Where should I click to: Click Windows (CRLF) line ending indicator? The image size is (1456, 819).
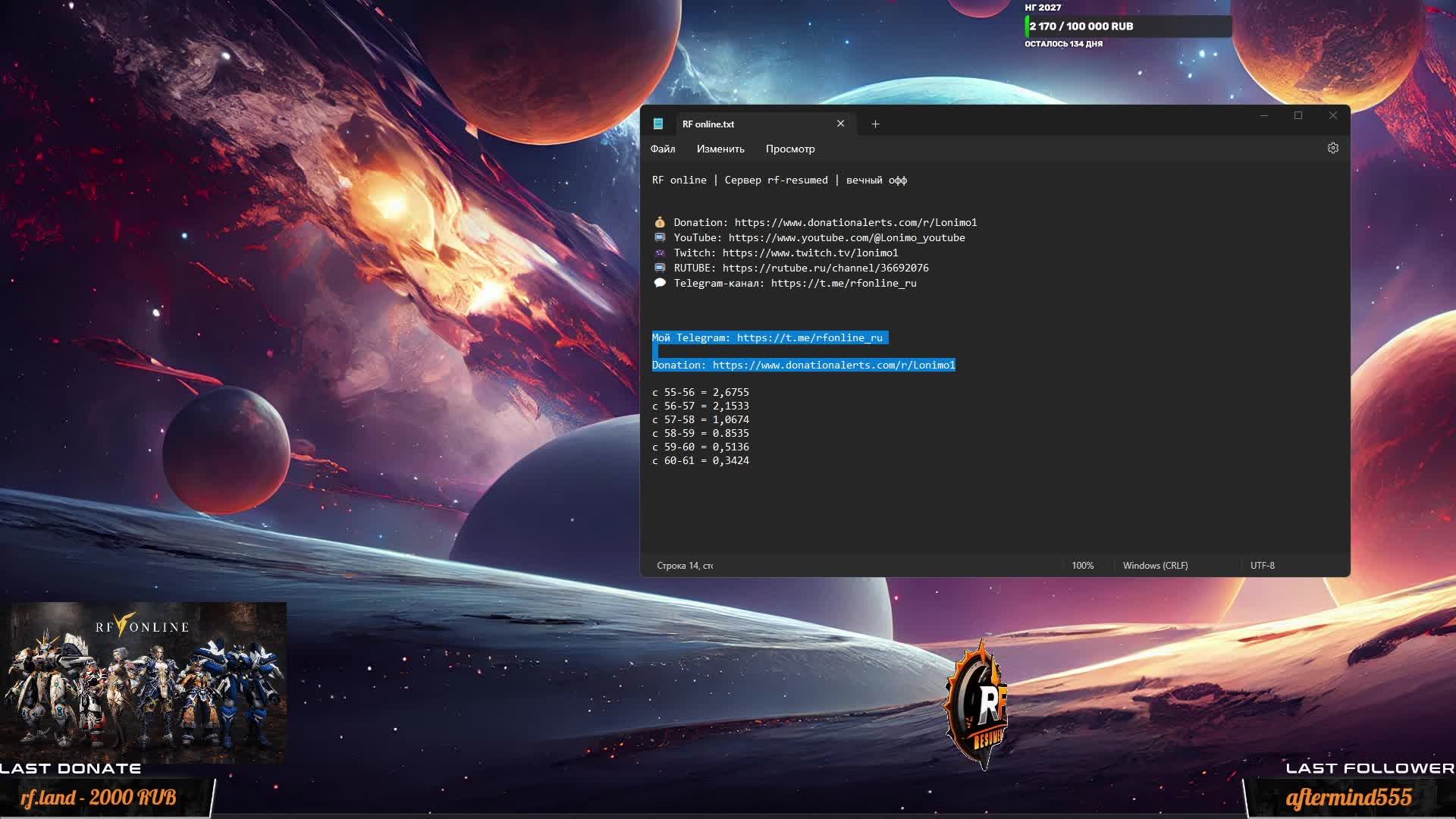click(x=1155, y=566)
